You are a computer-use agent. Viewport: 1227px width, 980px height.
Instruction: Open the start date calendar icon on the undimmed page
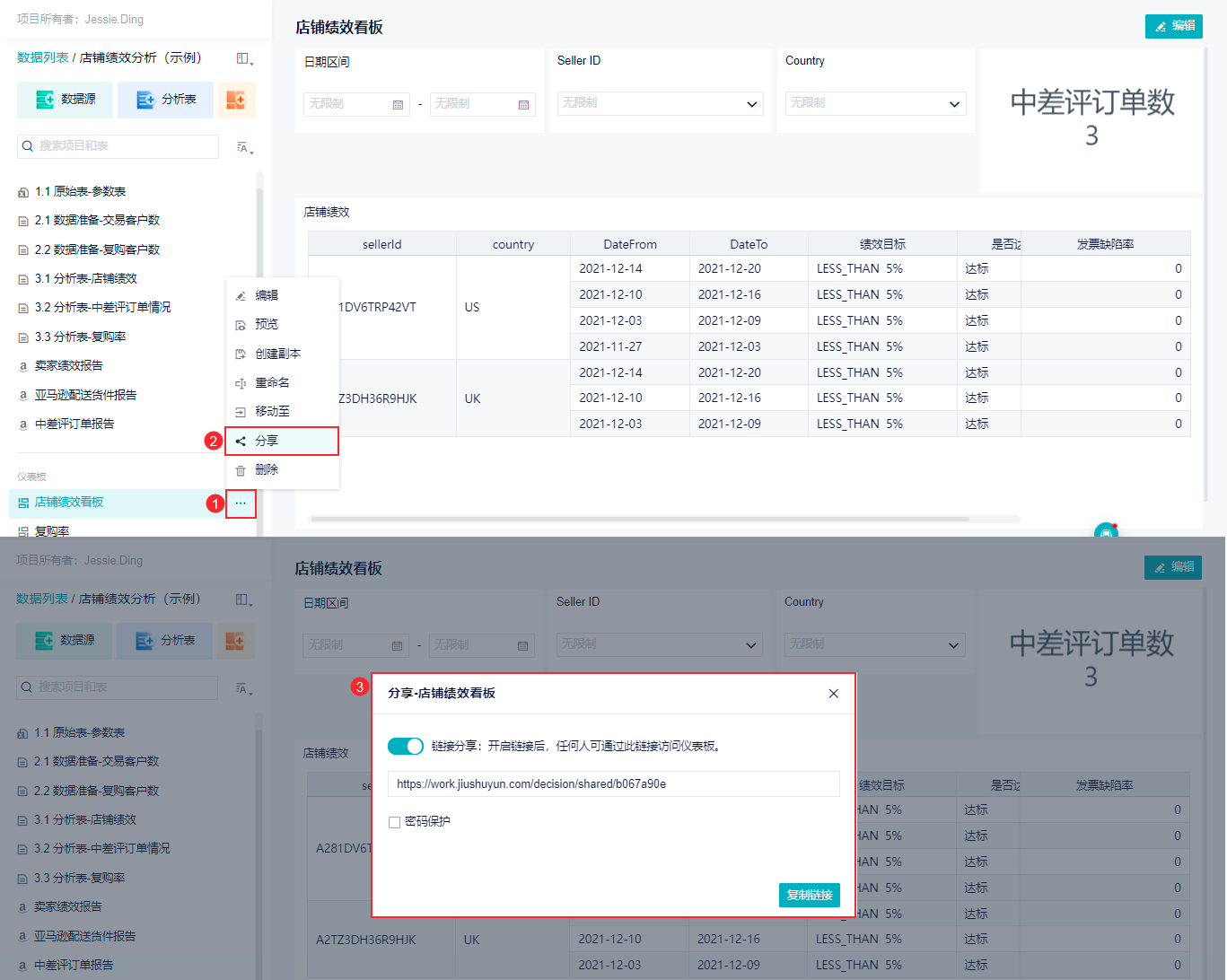coord(398,105)
